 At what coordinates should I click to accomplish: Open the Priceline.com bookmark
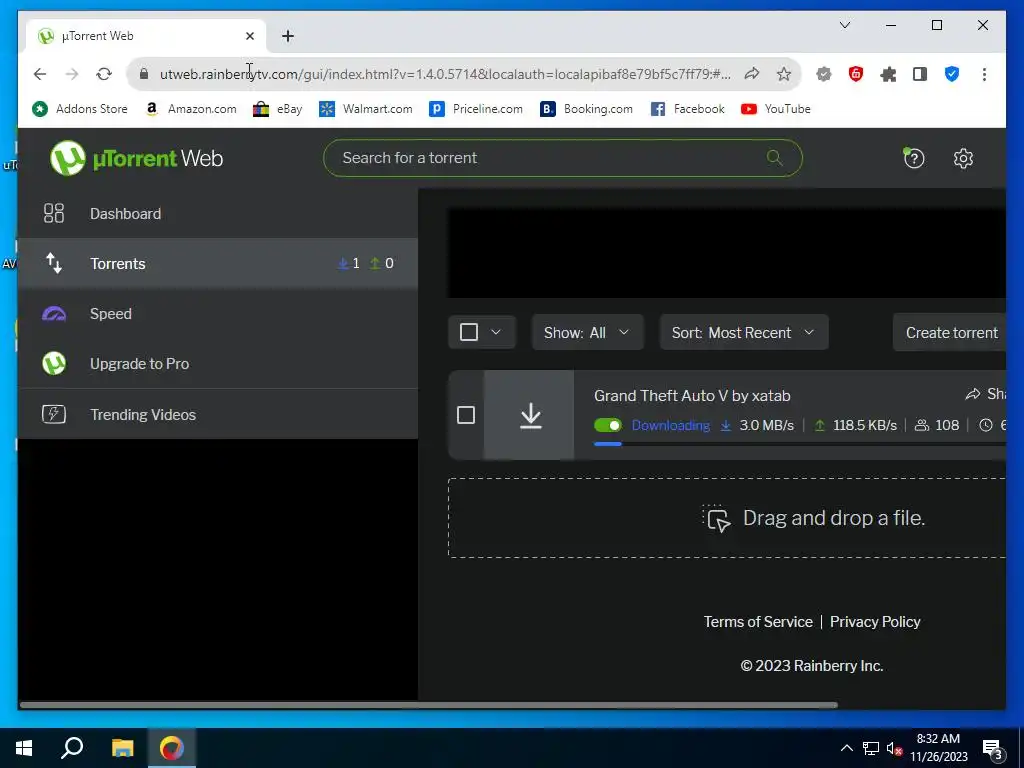point(476,109)
